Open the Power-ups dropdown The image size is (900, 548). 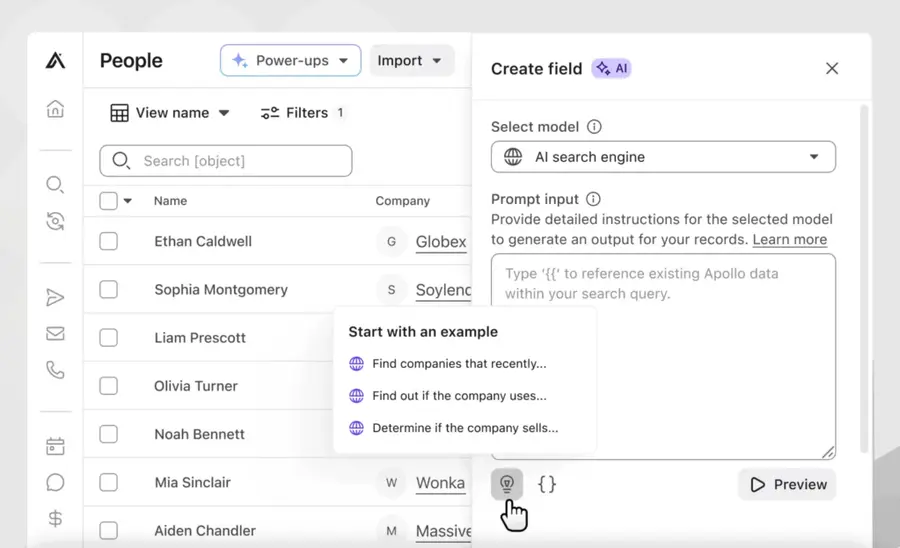[290, 60]
